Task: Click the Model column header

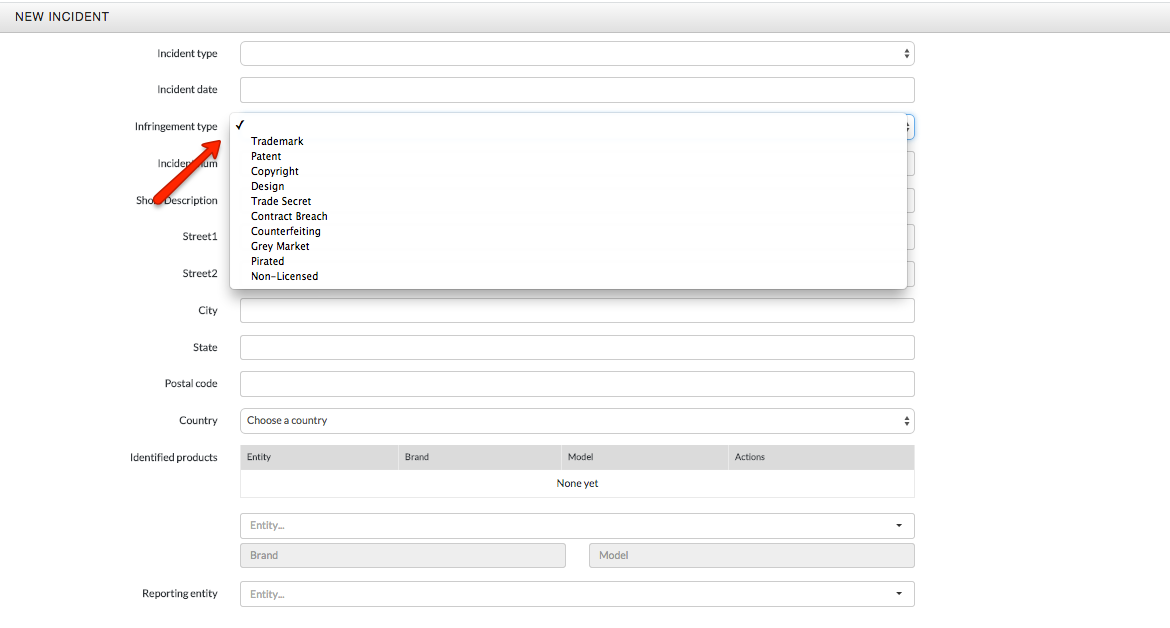Action: (581, 457)
